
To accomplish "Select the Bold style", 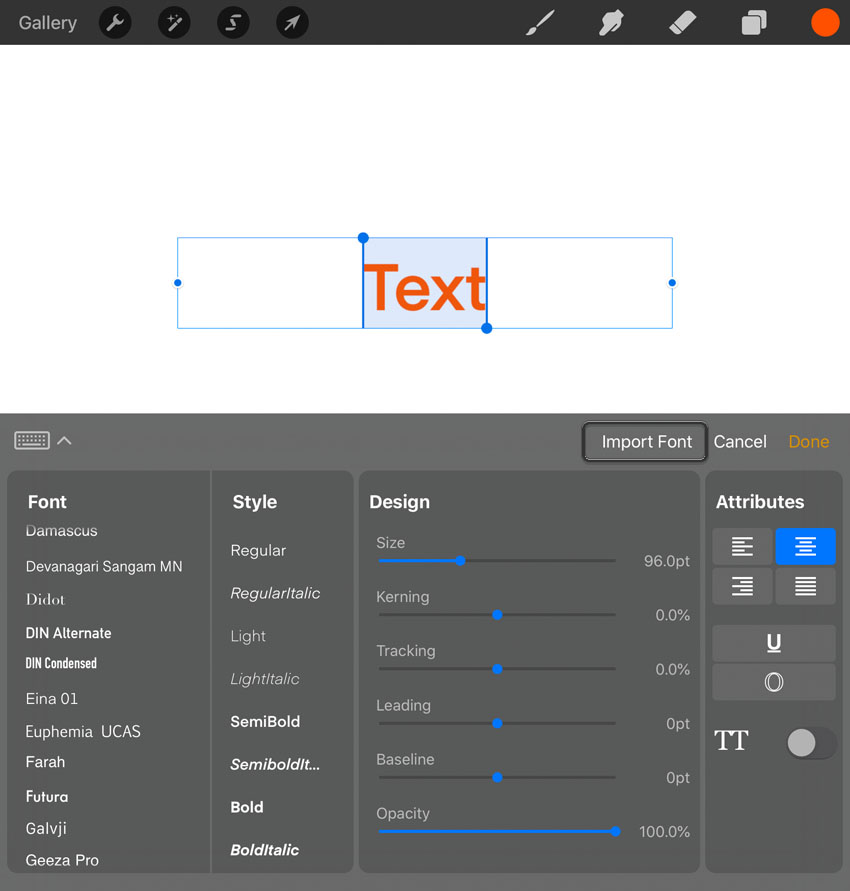I will (246, 807).
